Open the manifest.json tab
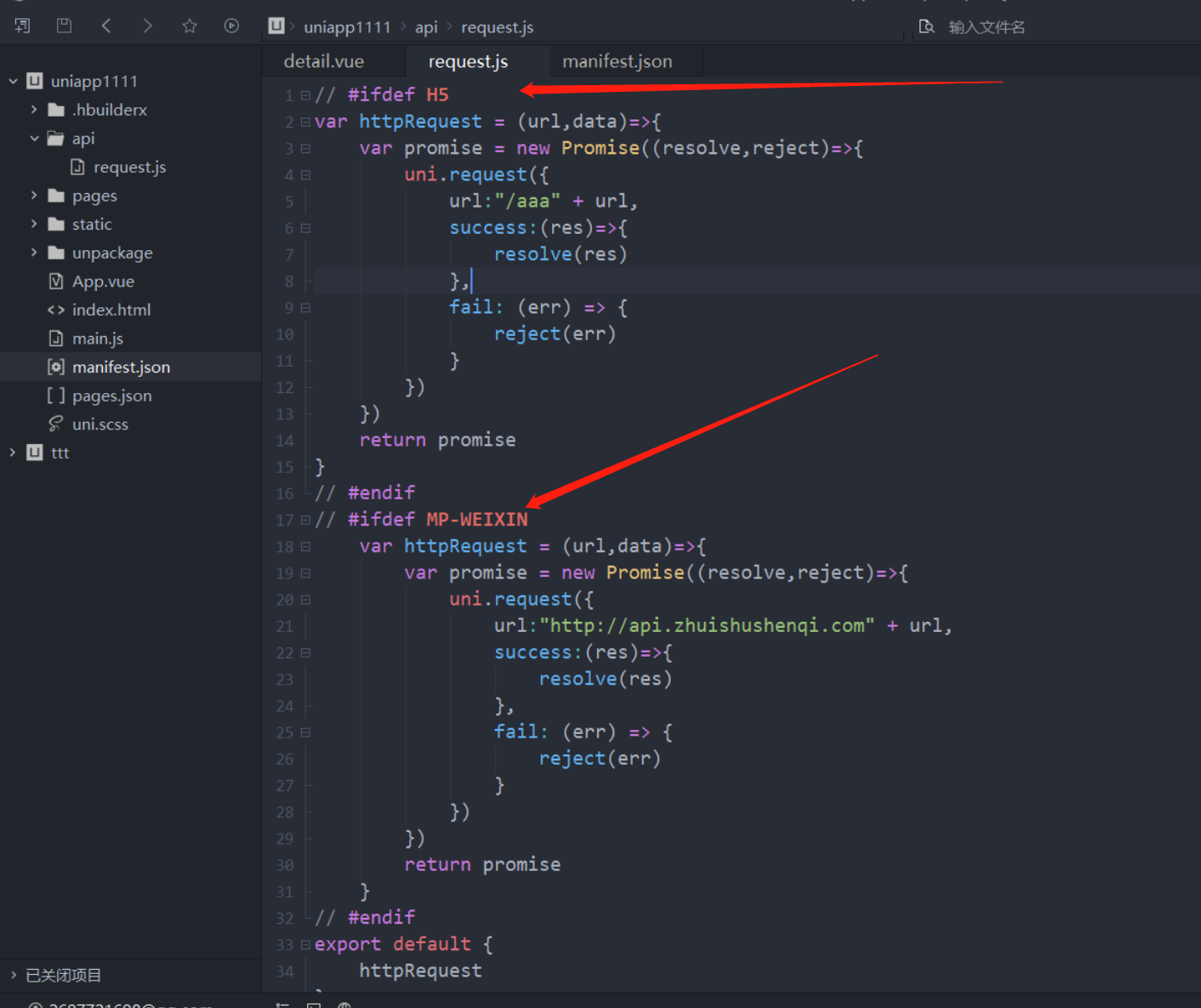The height and width of the screenshot is (1008, 1201). point(617,60)
